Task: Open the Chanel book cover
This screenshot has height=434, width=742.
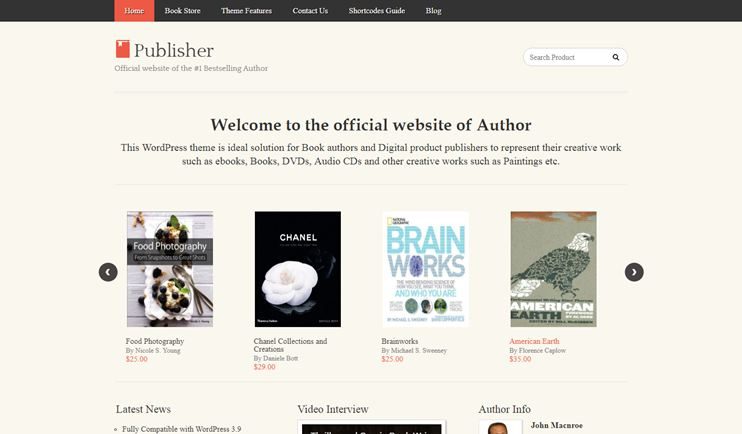Action: point(298,269)
